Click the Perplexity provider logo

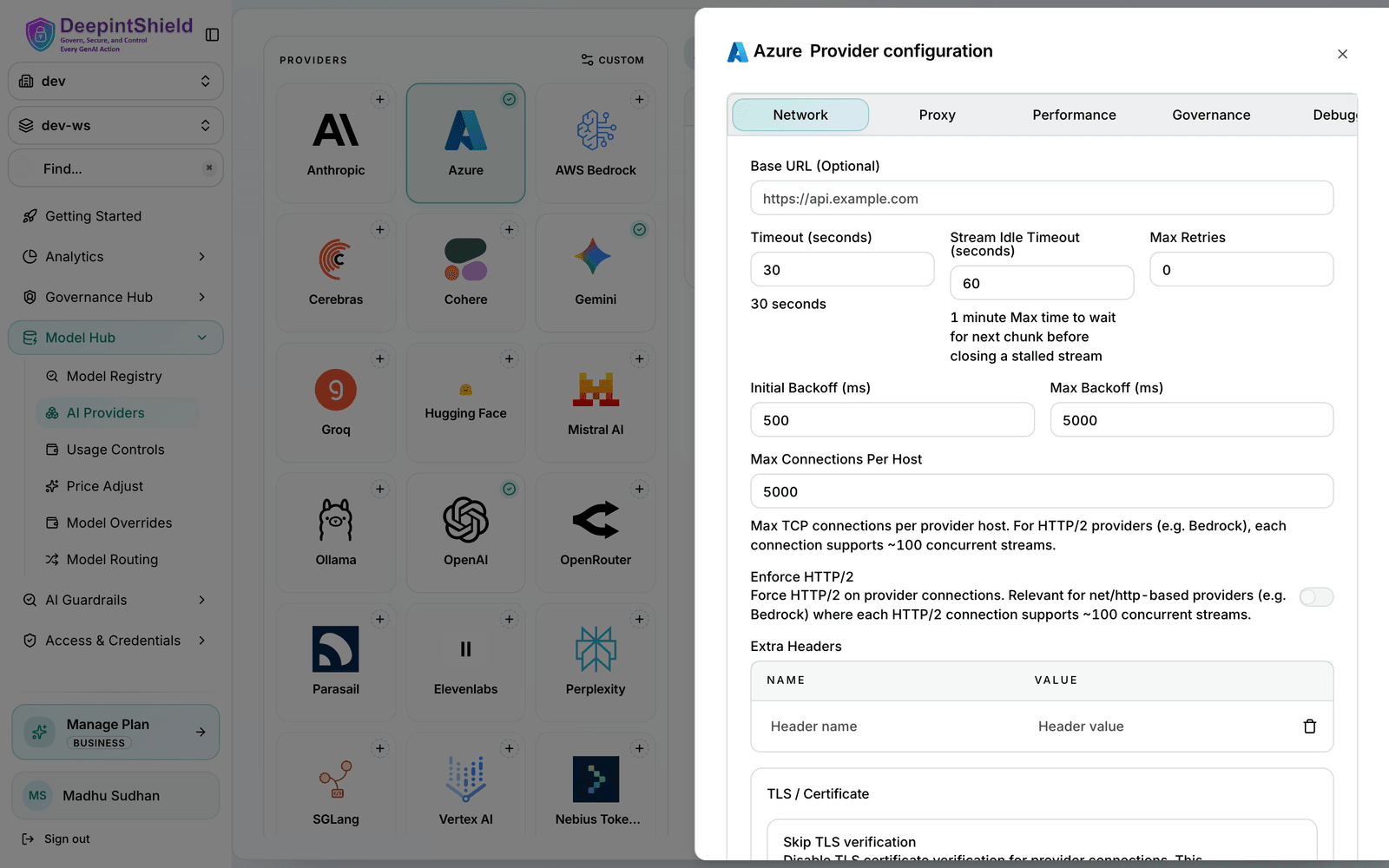(x=596, y=649)
